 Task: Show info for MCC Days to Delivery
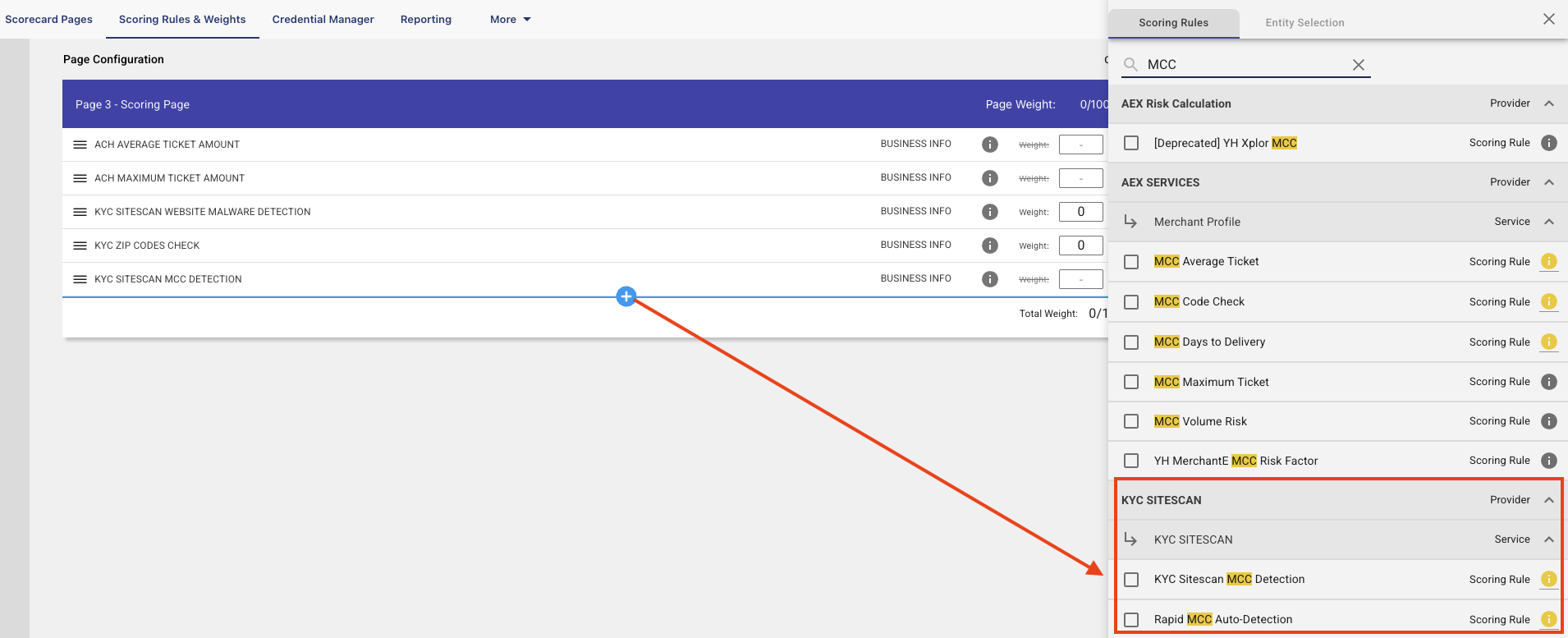click(x=1549, y=342)
